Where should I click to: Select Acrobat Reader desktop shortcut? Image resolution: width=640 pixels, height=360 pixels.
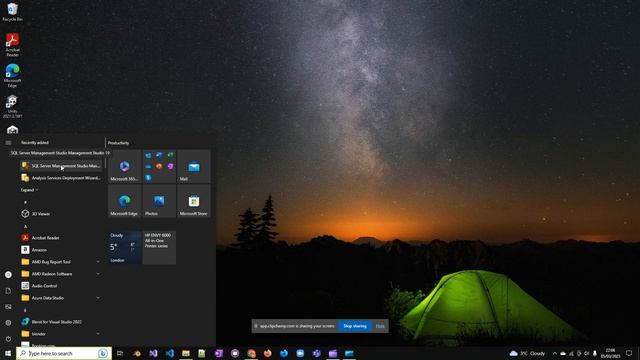[x=12, y=45]
